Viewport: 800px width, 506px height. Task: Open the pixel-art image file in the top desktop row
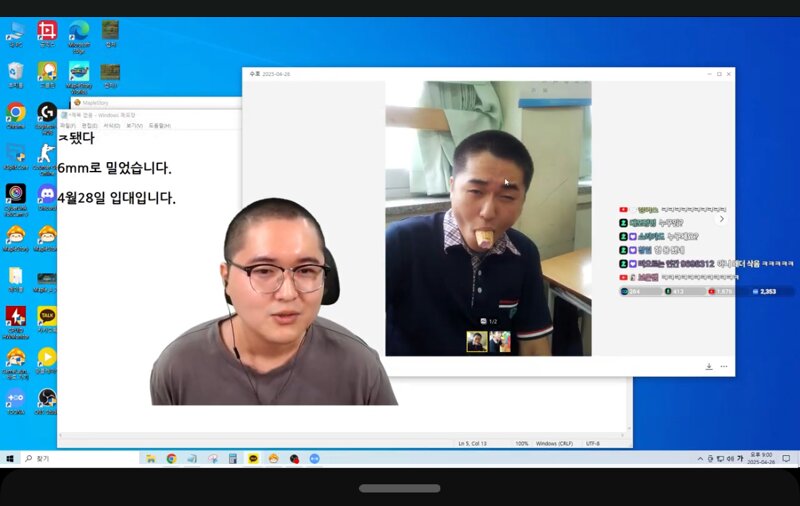(x=110, y=34)
